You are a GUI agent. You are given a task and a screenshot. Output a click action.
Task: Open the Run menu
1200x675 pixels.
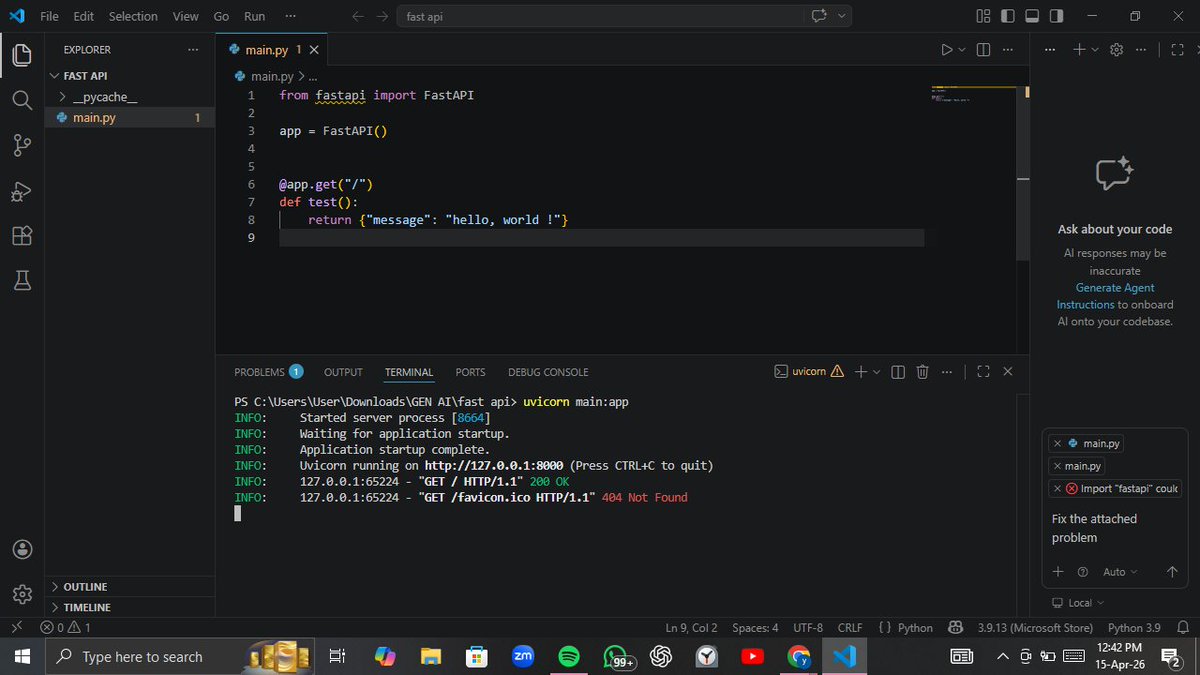pyautogui.click(x=254, y=16)
